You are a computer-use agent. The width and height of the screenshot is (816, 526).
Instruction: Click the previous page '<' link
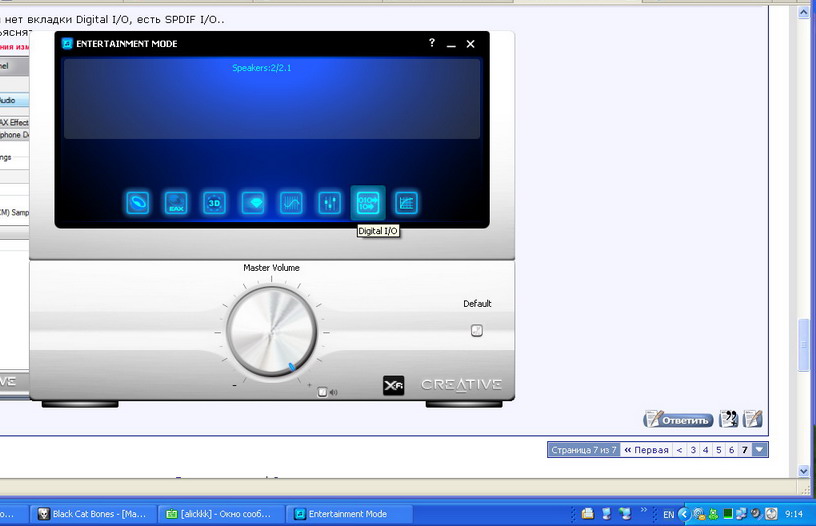tap(679, 450)
